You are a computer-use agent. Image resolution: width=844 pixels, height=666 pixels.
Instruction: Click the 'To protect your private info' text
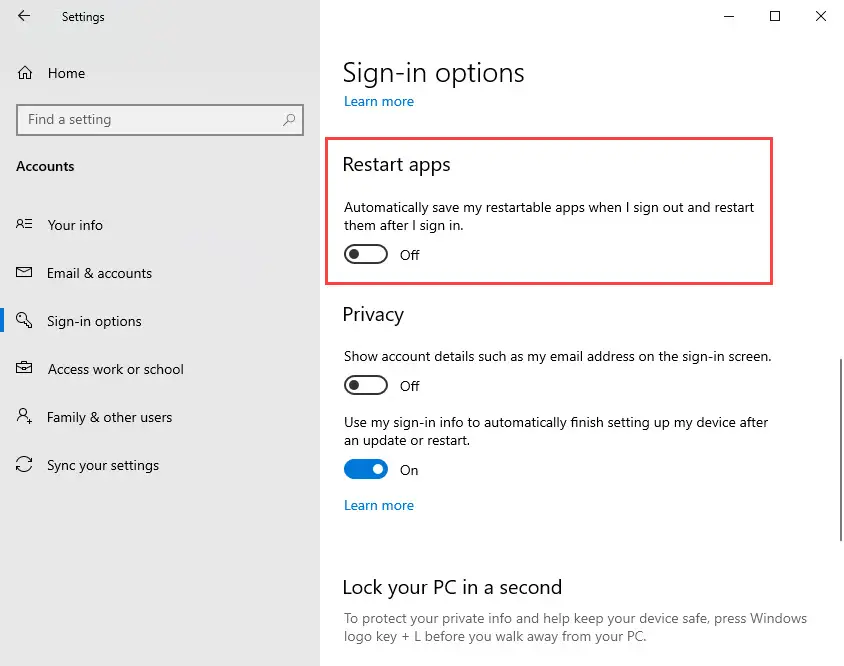[x=575, y=627]
